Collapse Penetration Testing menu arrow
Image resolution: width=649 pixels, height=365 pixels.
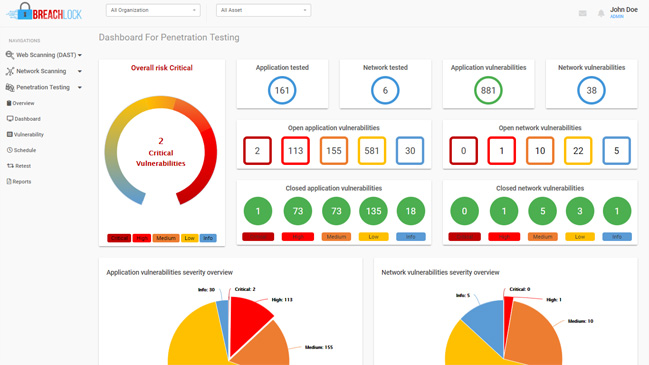(x=80, y=87)
